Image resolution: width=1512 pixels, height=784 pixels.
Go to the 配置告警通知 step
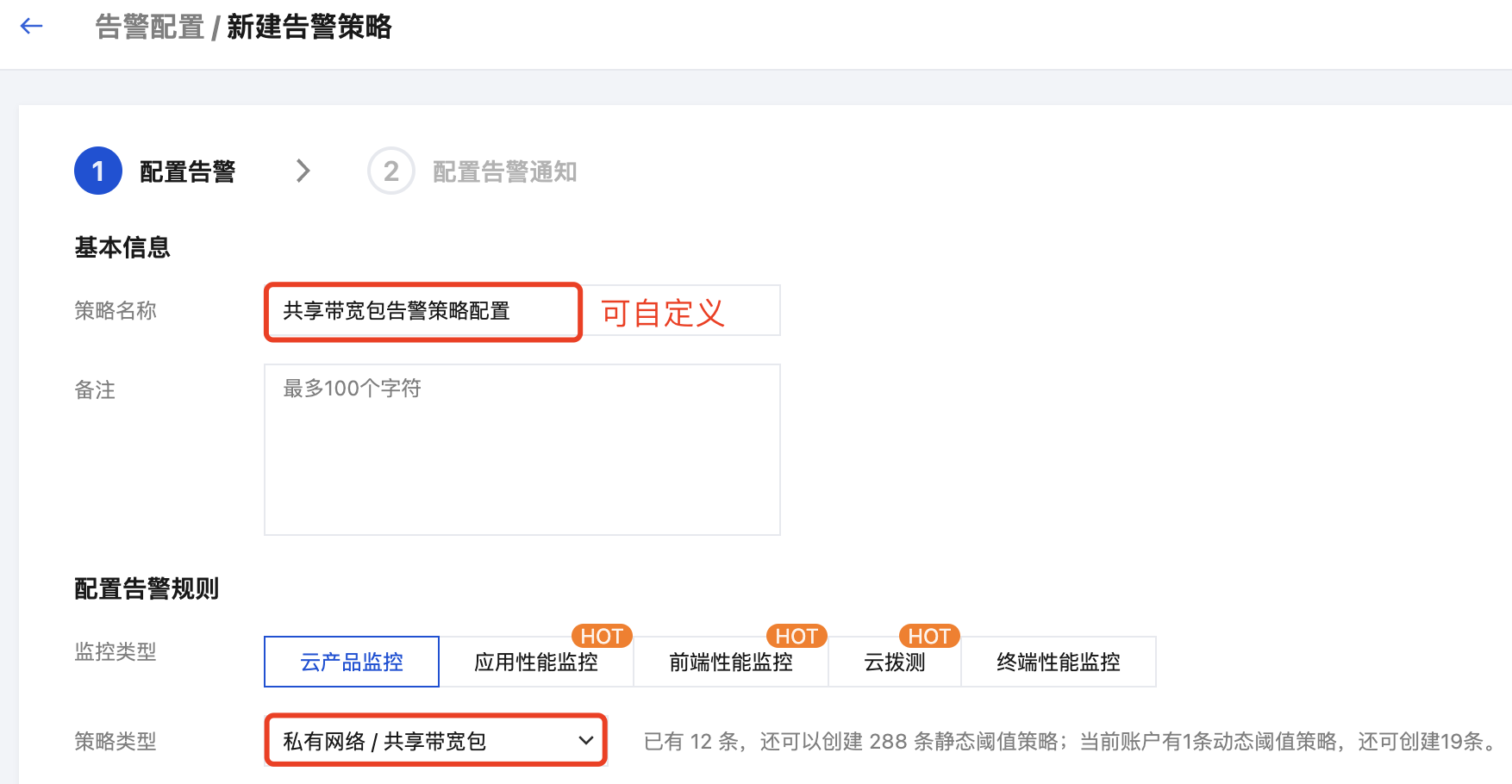[504, 171]
